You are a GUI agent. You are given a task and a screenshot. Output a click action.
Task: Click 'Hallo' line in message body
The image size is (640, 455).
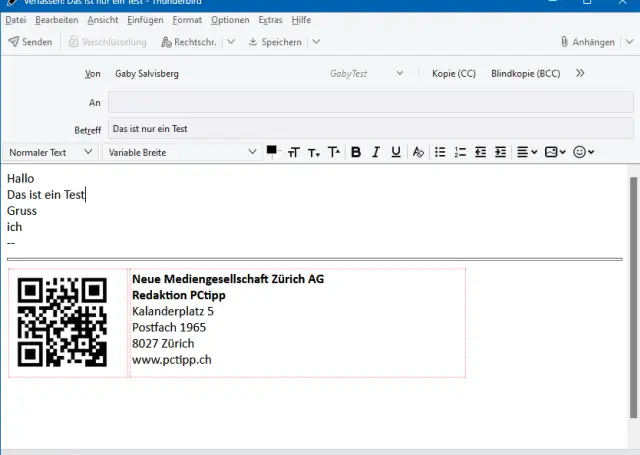point(20,179)
